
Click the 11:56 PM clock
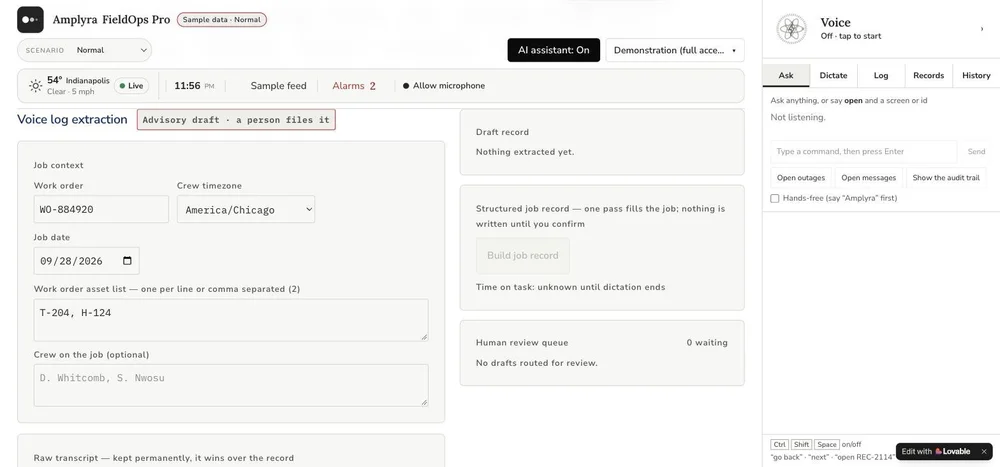pos(194,85)
